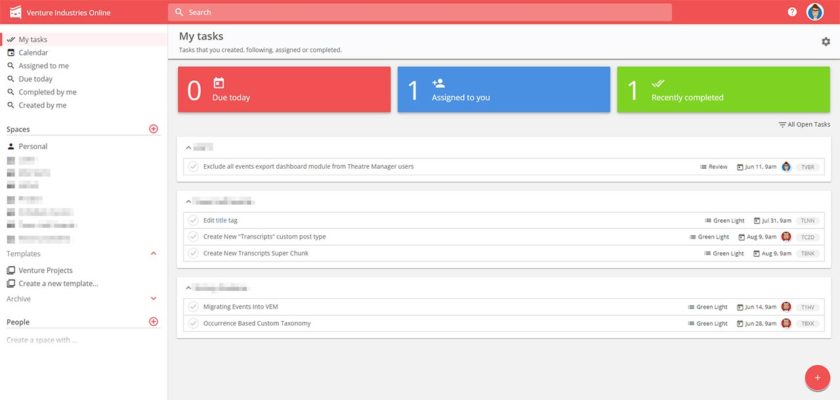Click the red floating add button
The height and width of the screenshot is (400, 840).
point(816,377)
